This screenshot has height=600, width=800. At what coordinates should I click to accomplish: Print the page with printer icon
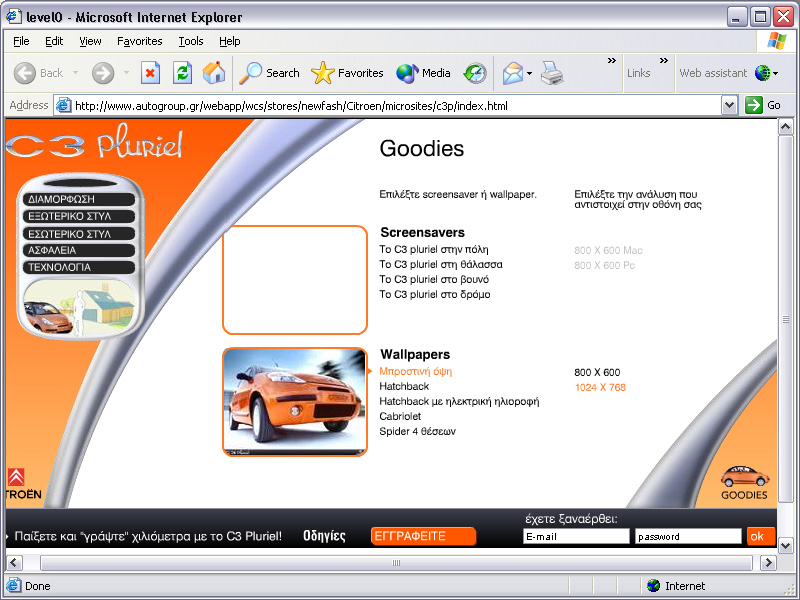[552, 73]
